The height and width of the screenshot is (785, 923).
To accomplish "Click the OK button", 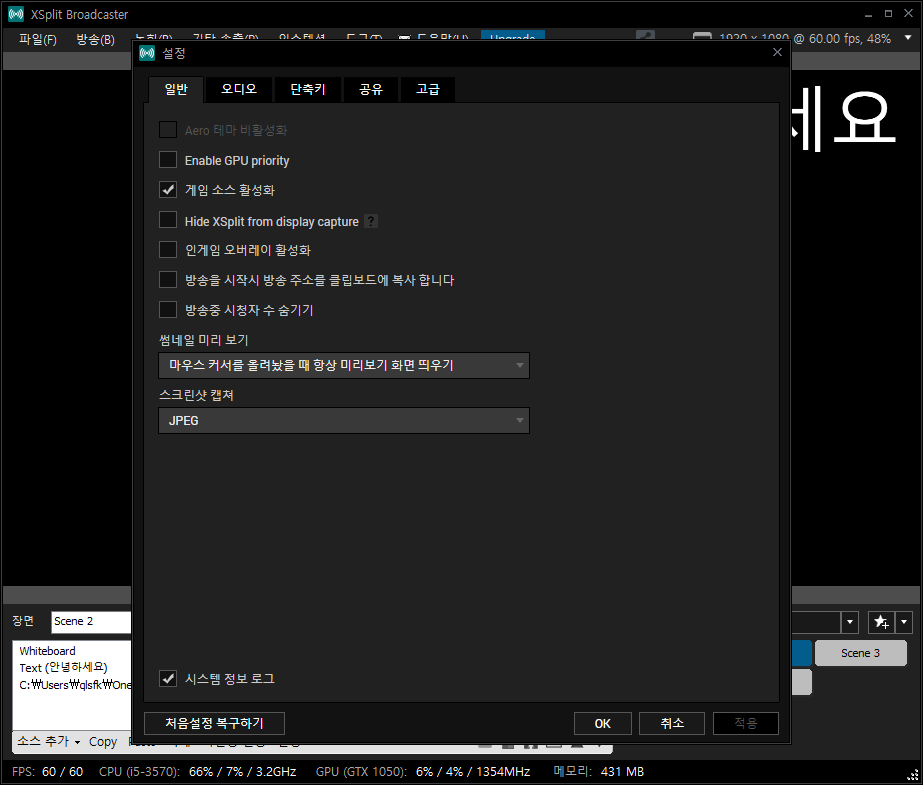I will pos(603,723).
